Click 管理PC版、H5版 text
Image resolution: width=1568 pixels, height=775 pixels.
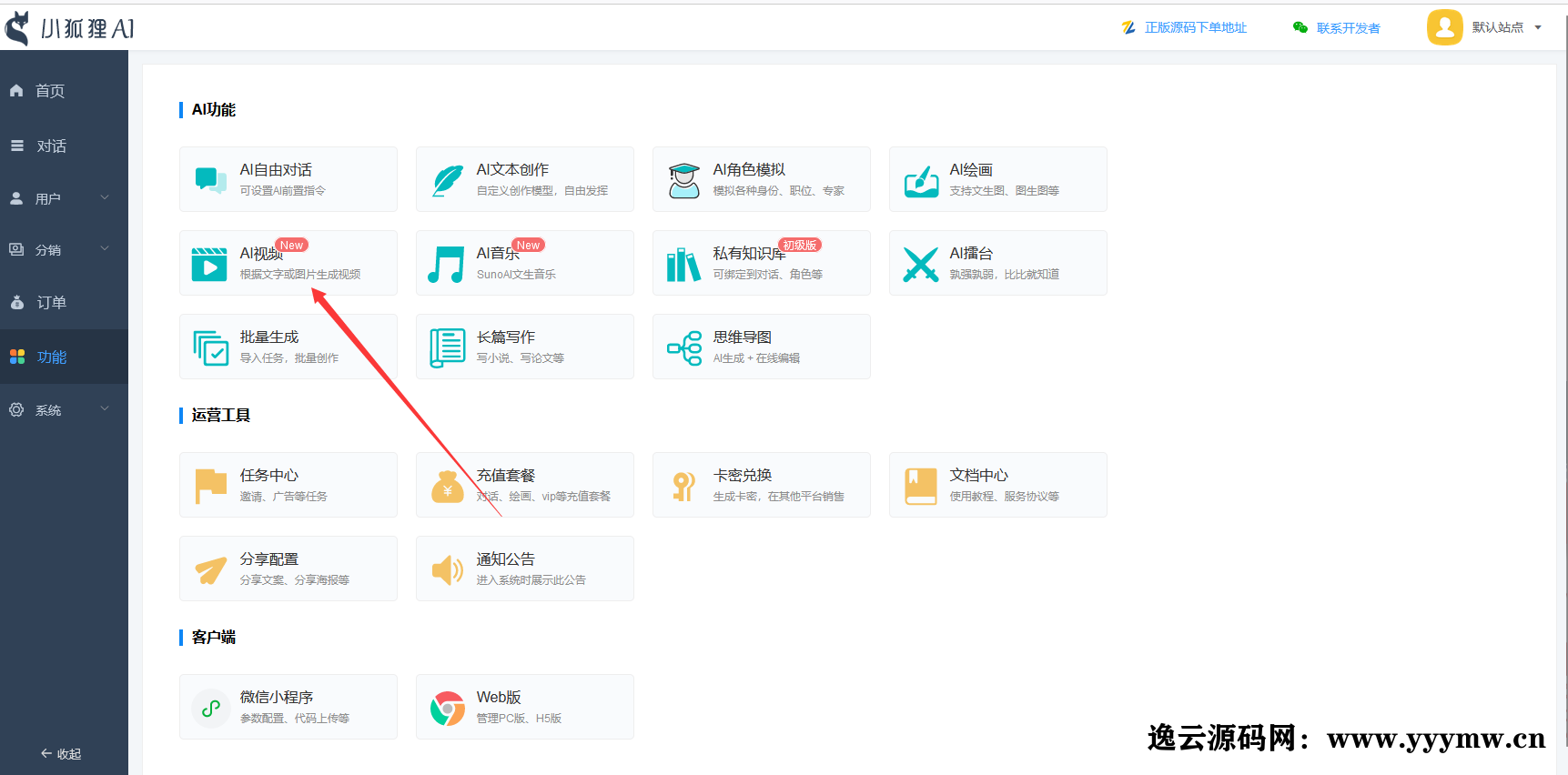click(519, 719)
